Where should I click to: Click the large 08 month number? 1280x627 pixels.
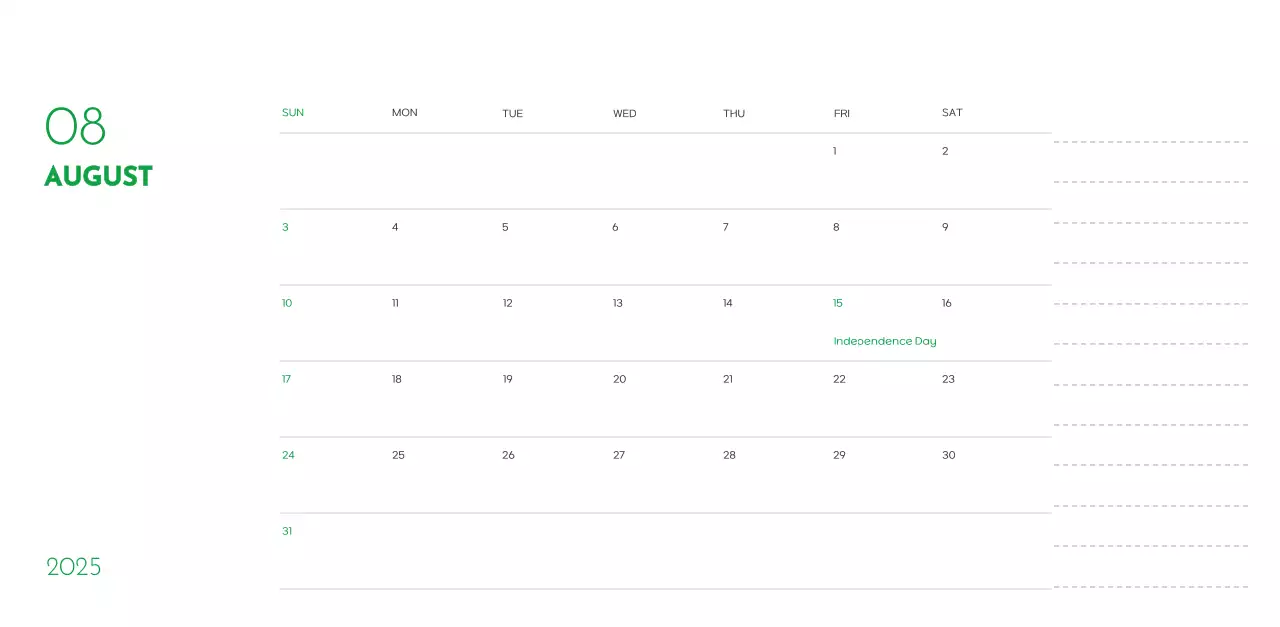pyautogui.click(x=75, y=126)
